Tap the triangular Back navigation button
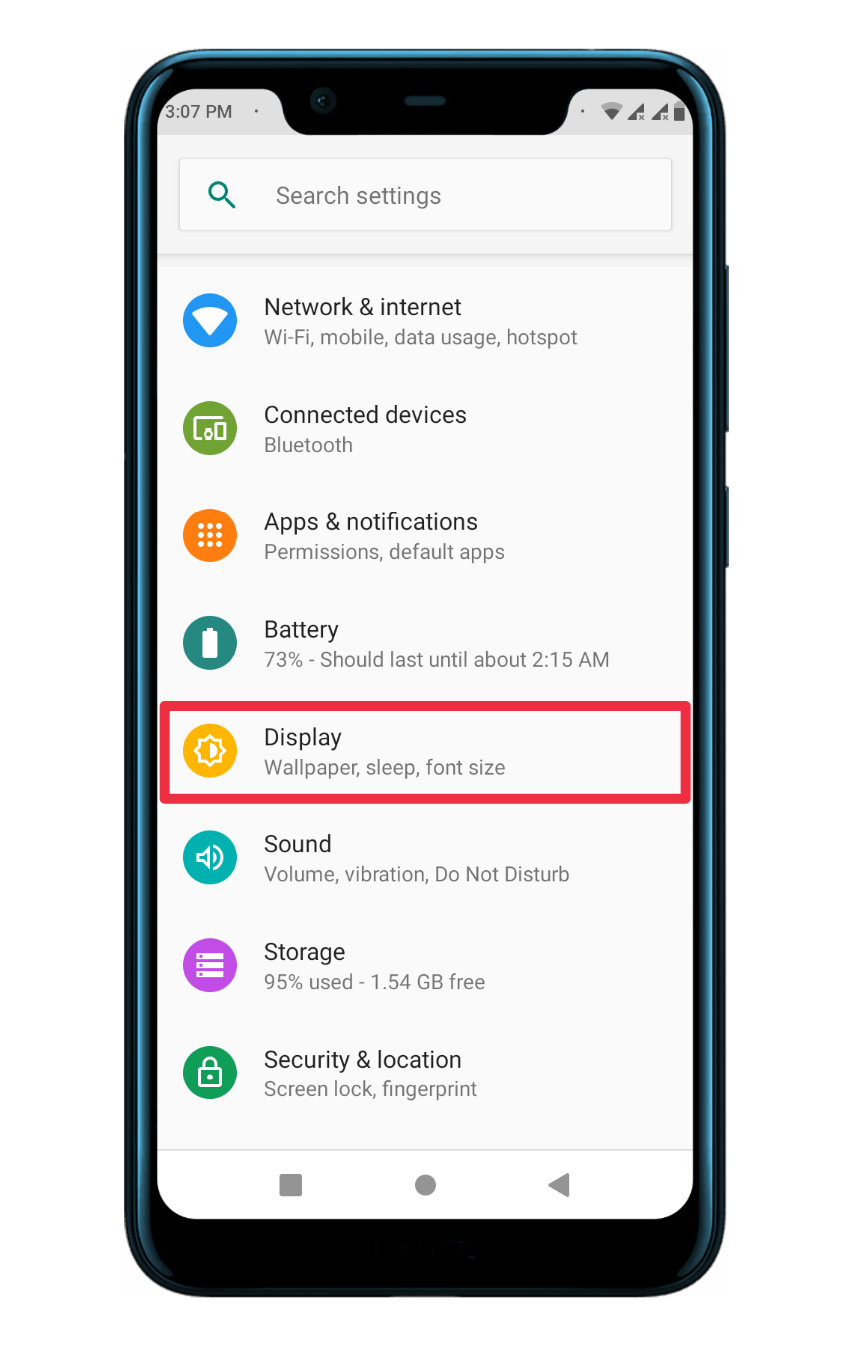Image resolution: width=853 pixels, height=1346 pixels. (559, 1185)
